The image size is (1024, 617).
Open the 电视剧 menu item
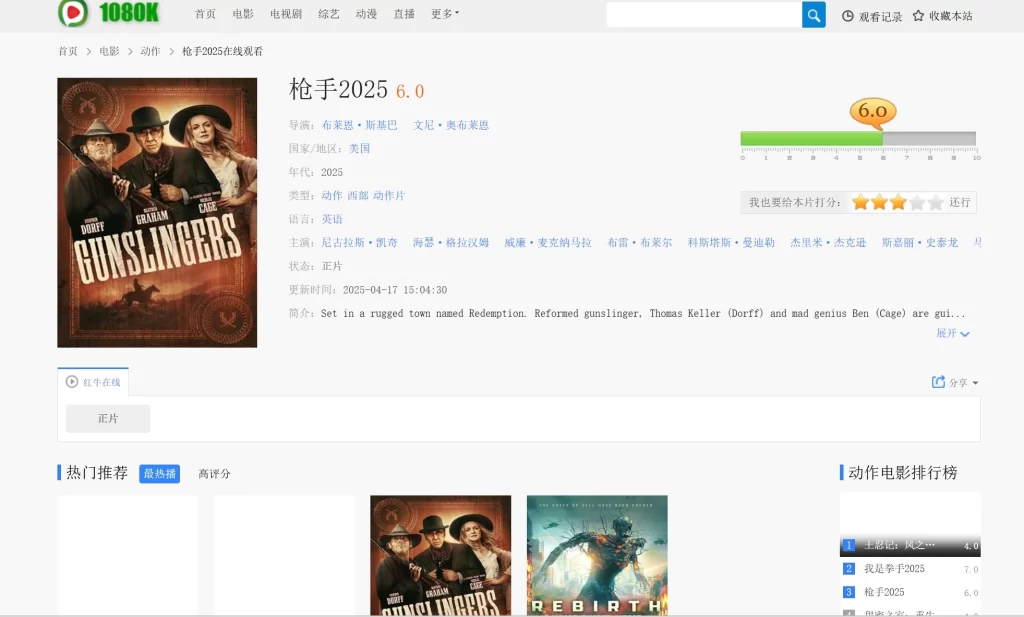[286, 14]
